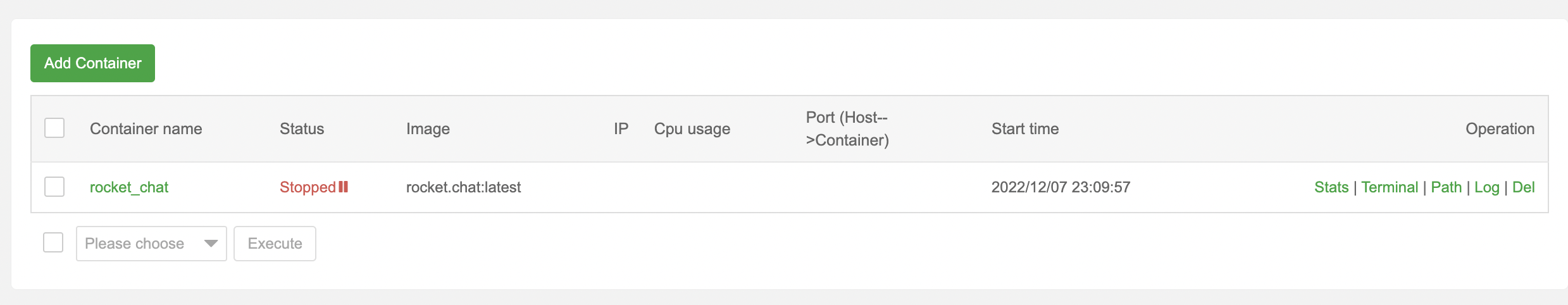The image size is (1568, 305).
Task: Delete rocket_chat via the Del link
Action: coord(1523,187)
